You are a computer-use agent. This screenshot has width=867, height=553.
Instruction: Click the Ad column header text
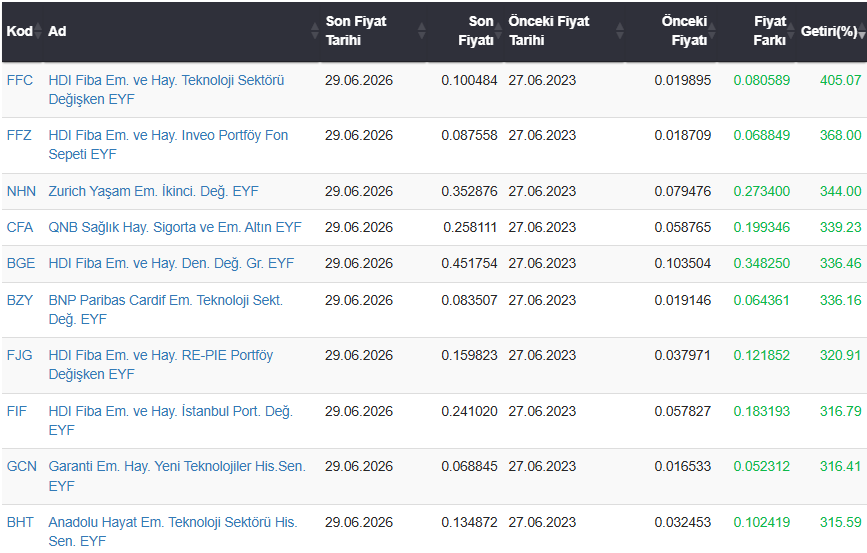click(57, 31)
